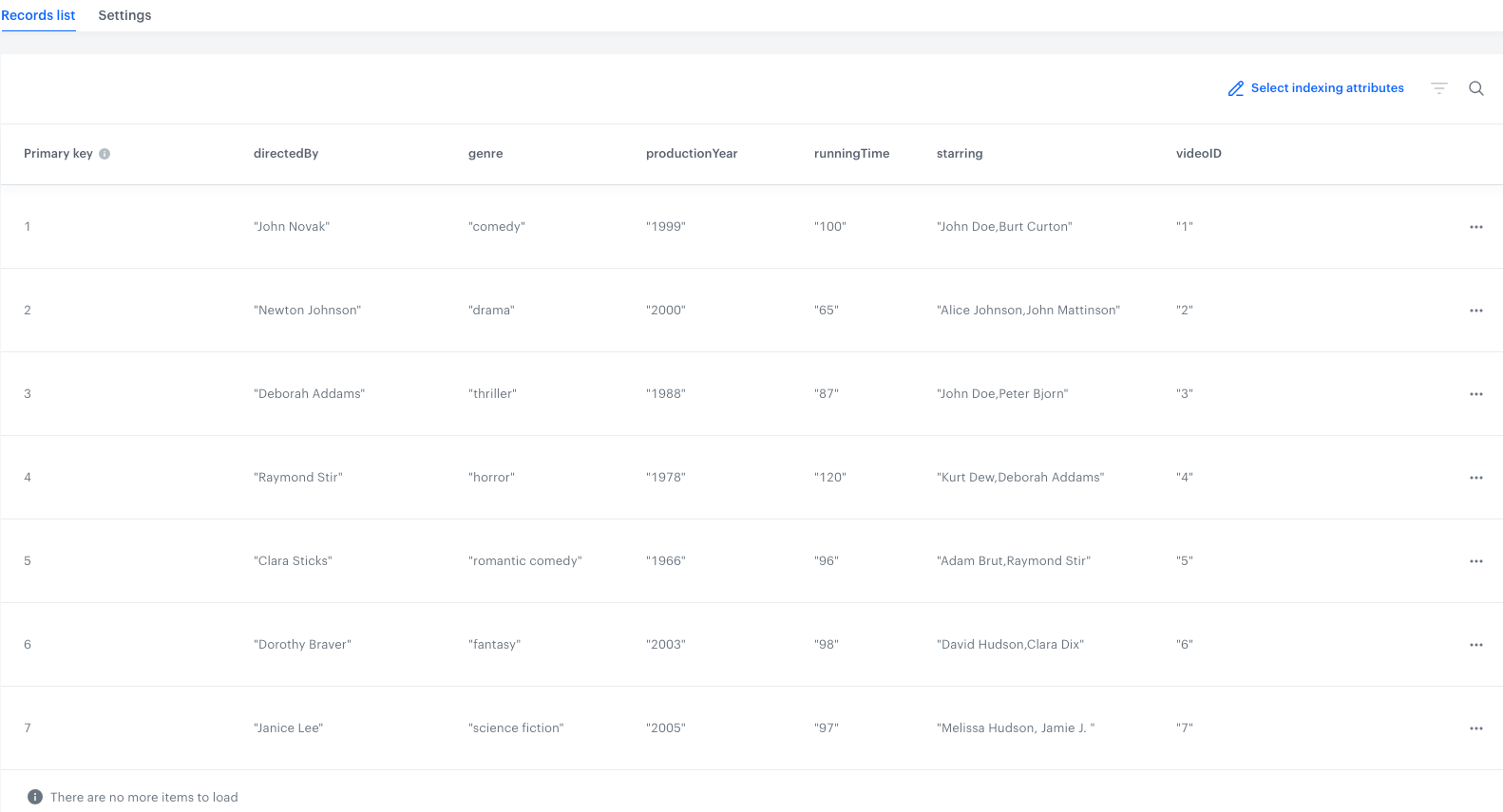Click the directedBy column header
This screenshot has width=1503, height=812.
coord(286,154)
